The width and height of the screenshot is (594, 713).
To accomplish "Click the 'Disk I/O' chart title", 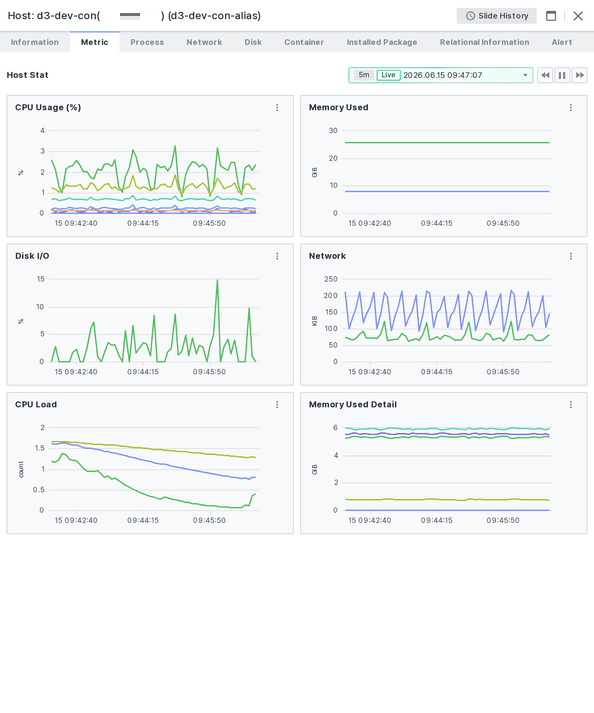I will (32, 256).
